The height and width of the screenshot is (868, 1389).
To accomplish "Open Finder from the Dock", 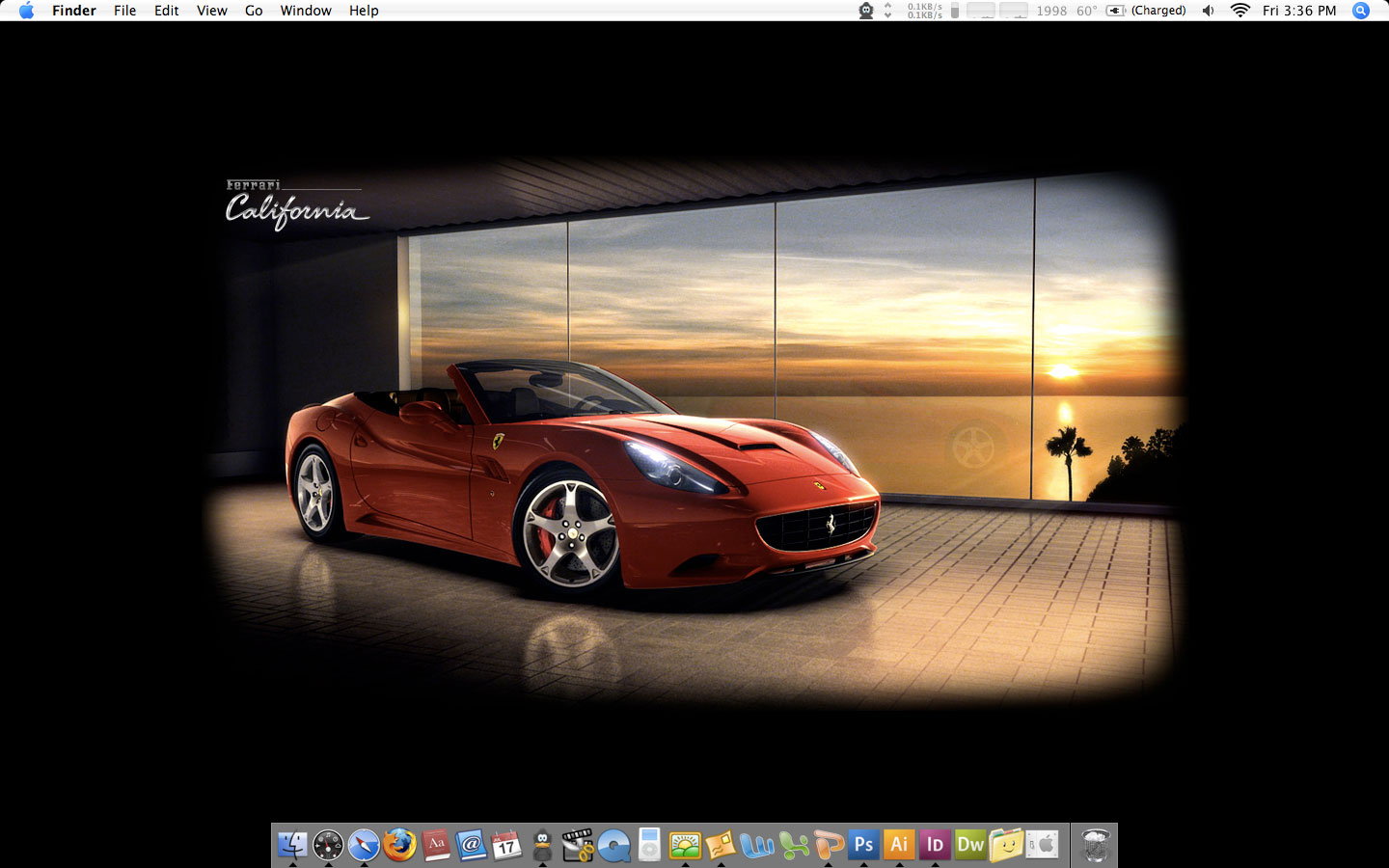I will pyautogui.click(x=292, y=845).
